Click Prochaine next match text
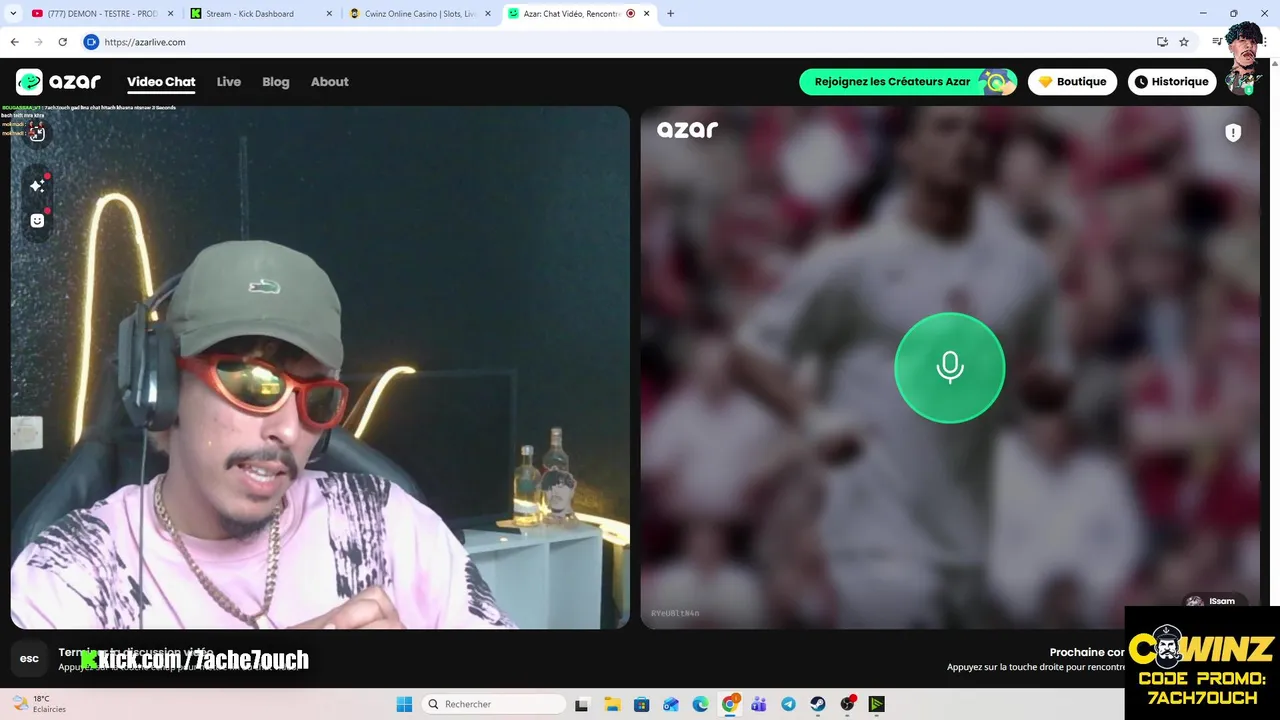The height and width of the screenshot is (720, 1280). point(1087,652)
